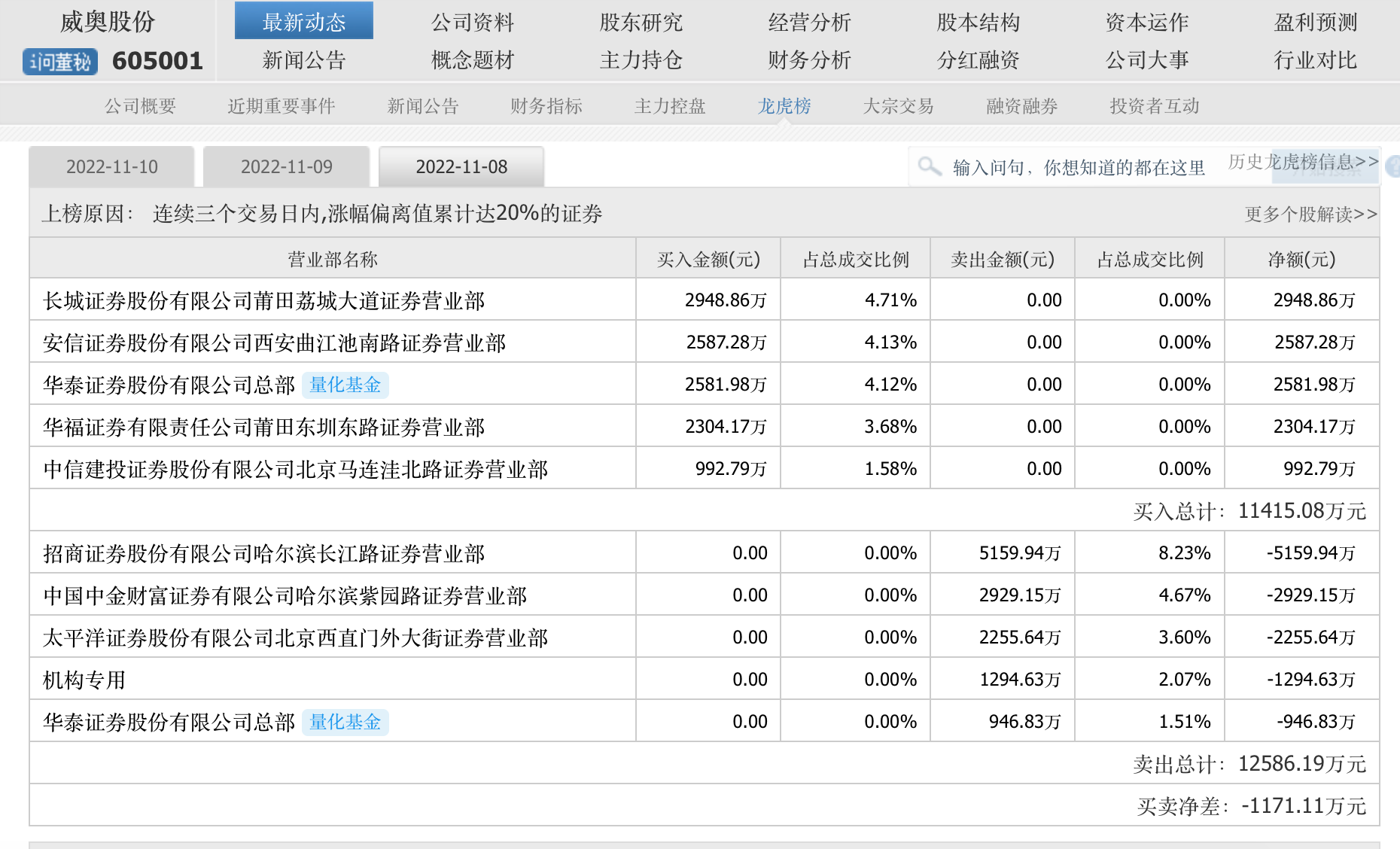Navigate to 龙虎榜 sub-tab
This screenshot has width=1400, height=849.
point(784,106)
